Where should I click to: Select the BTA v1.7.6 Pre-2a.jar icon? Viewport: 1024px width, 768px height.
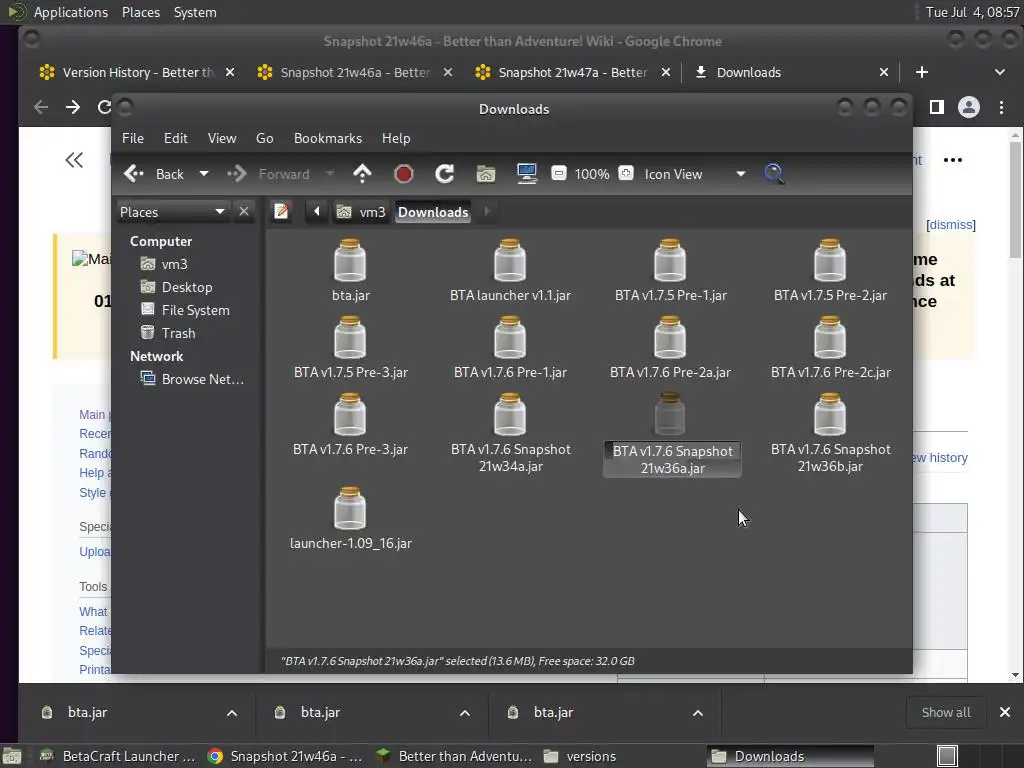(670, 337)
